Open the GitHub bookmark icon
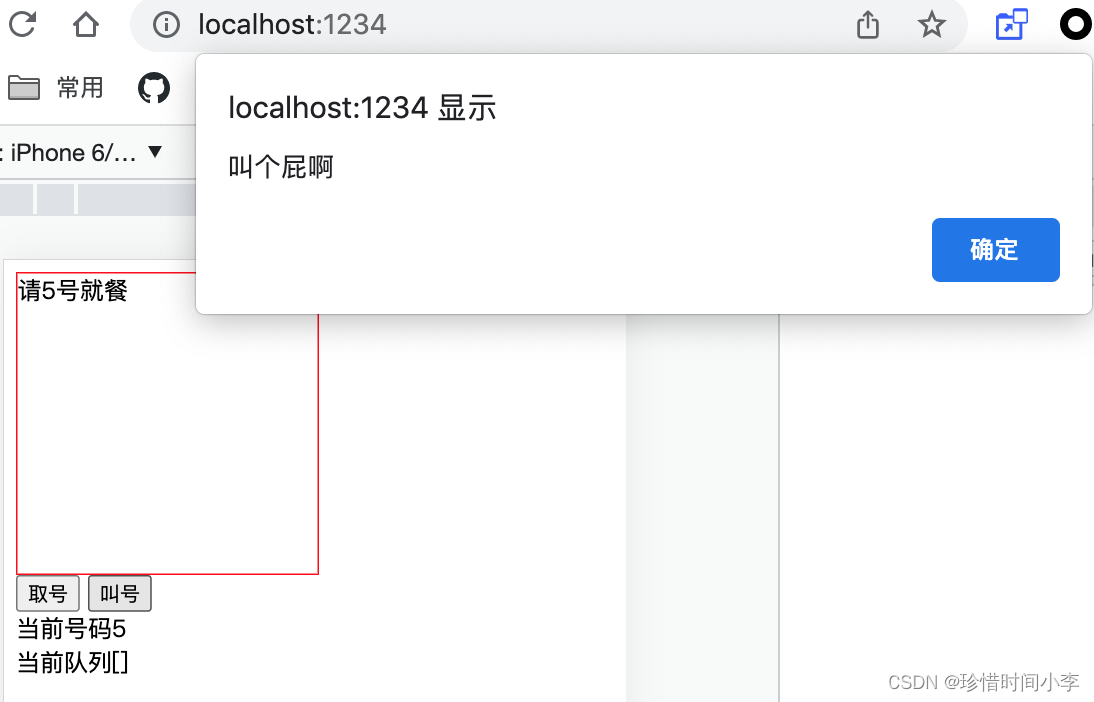1094x702 pixels. pos(153,88)
